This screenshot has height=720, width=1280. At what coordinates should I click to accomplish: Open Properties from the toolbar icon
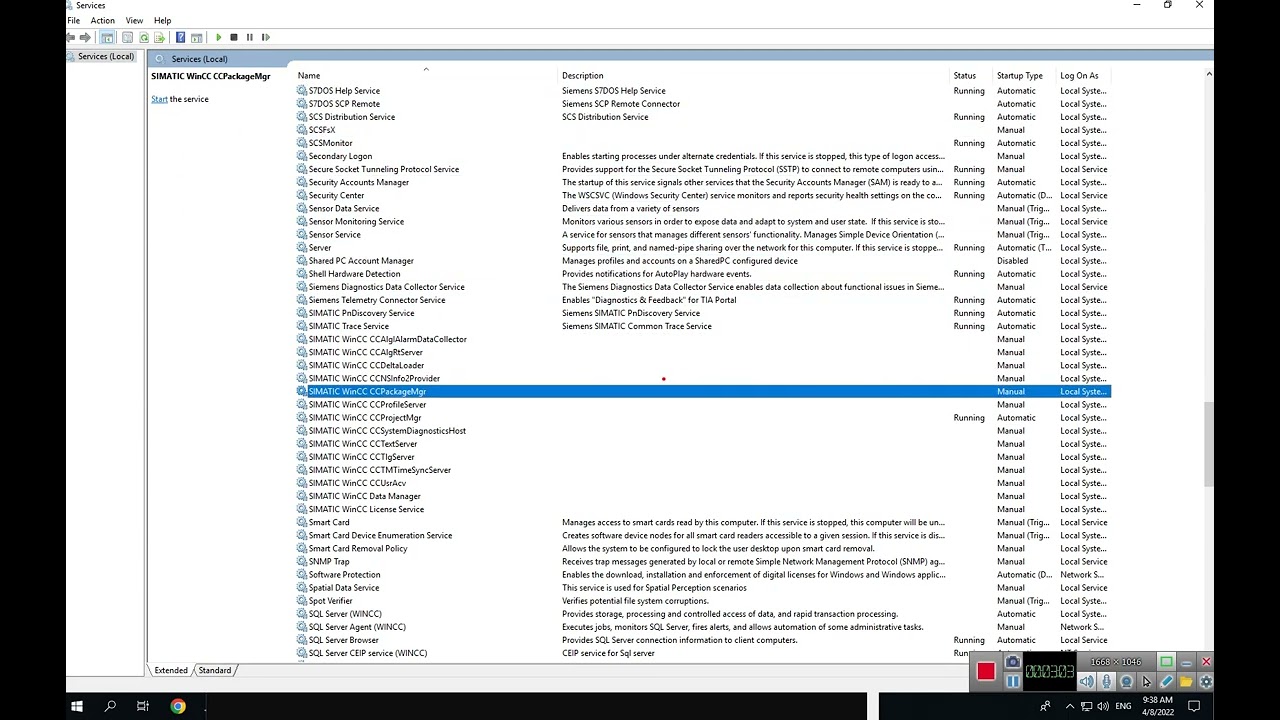[x=127, y=37]
